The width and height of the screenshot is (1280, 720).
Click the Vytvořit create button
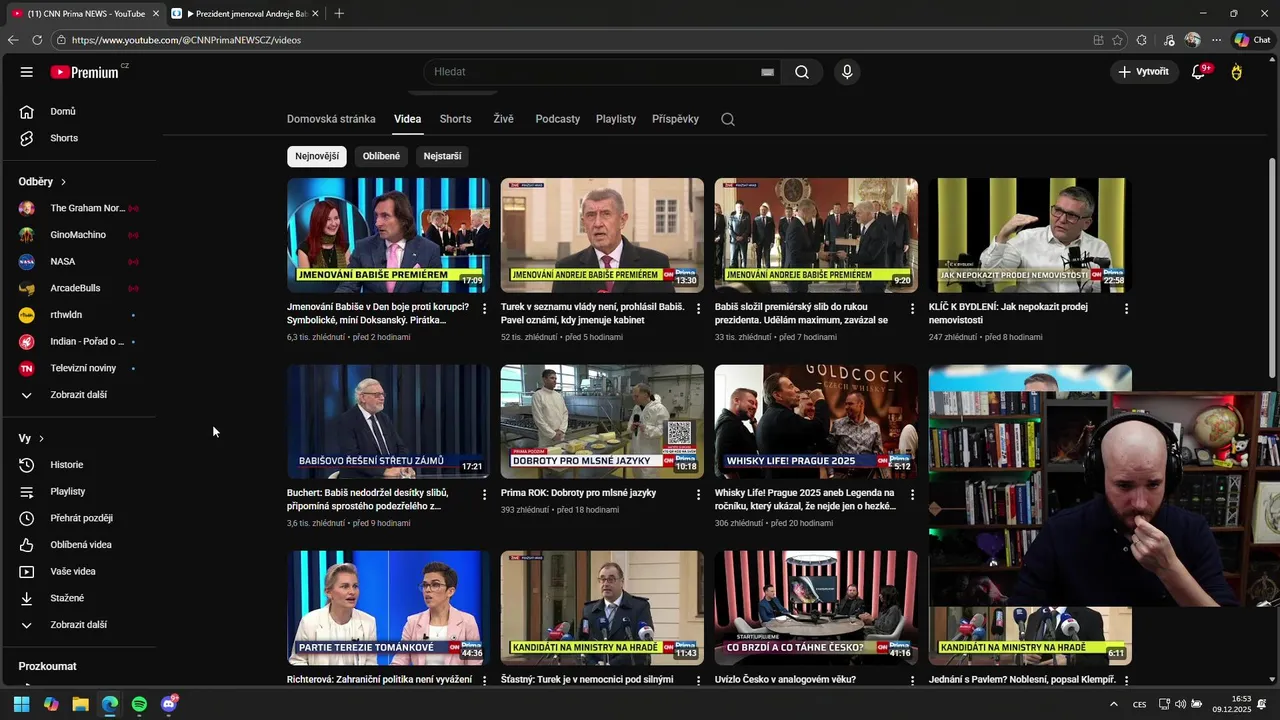point(1143,72)
